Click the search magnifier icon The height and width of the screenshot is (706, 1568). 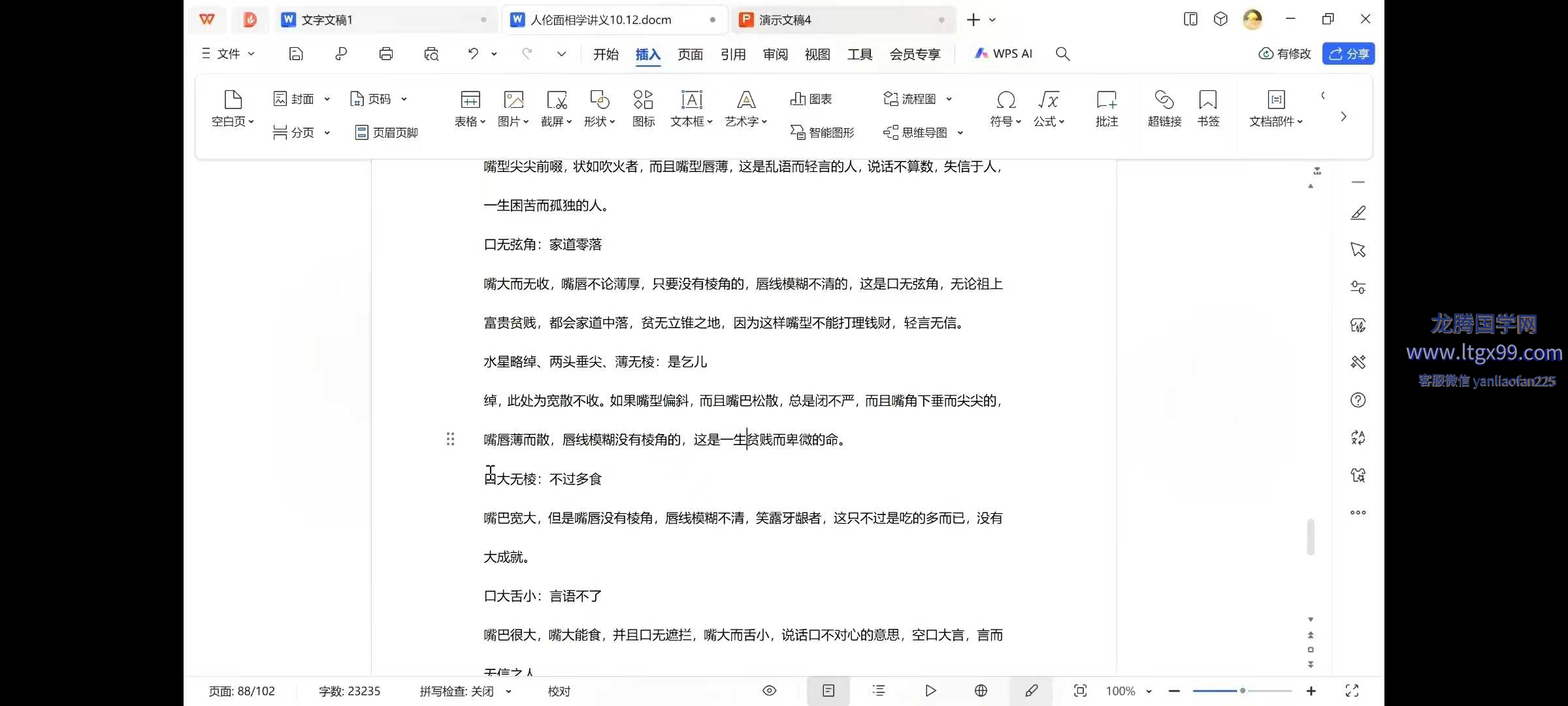1063,54
